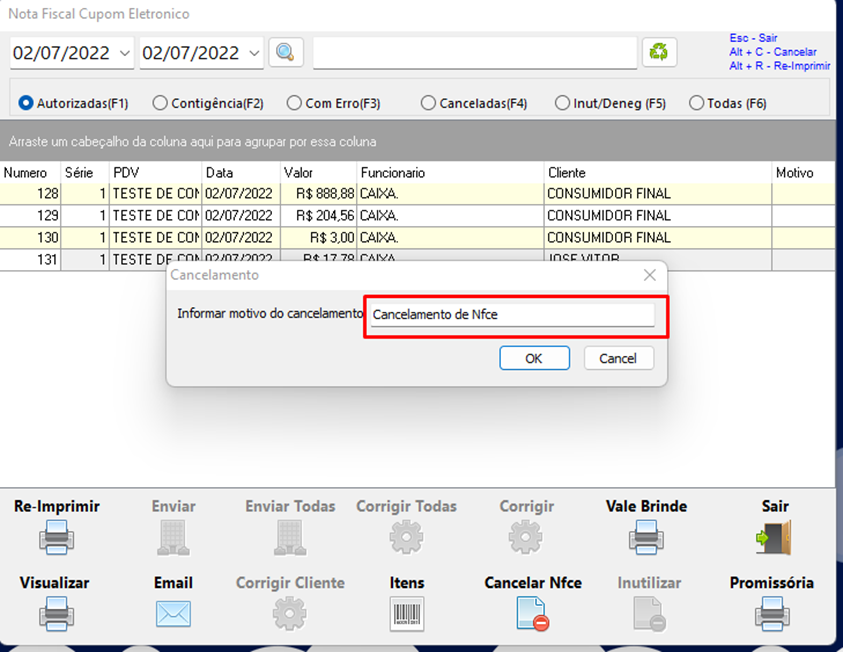Click the Motivo column header

click(x=804, y=173)
